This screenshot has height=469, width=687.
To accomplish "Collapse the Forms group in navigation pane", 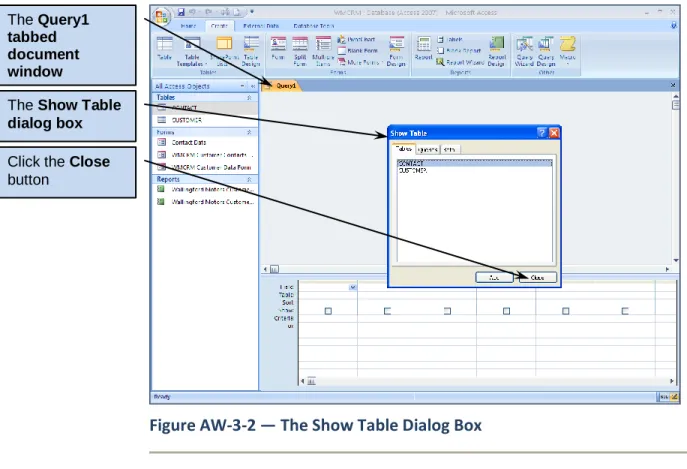I will [249, 132].
